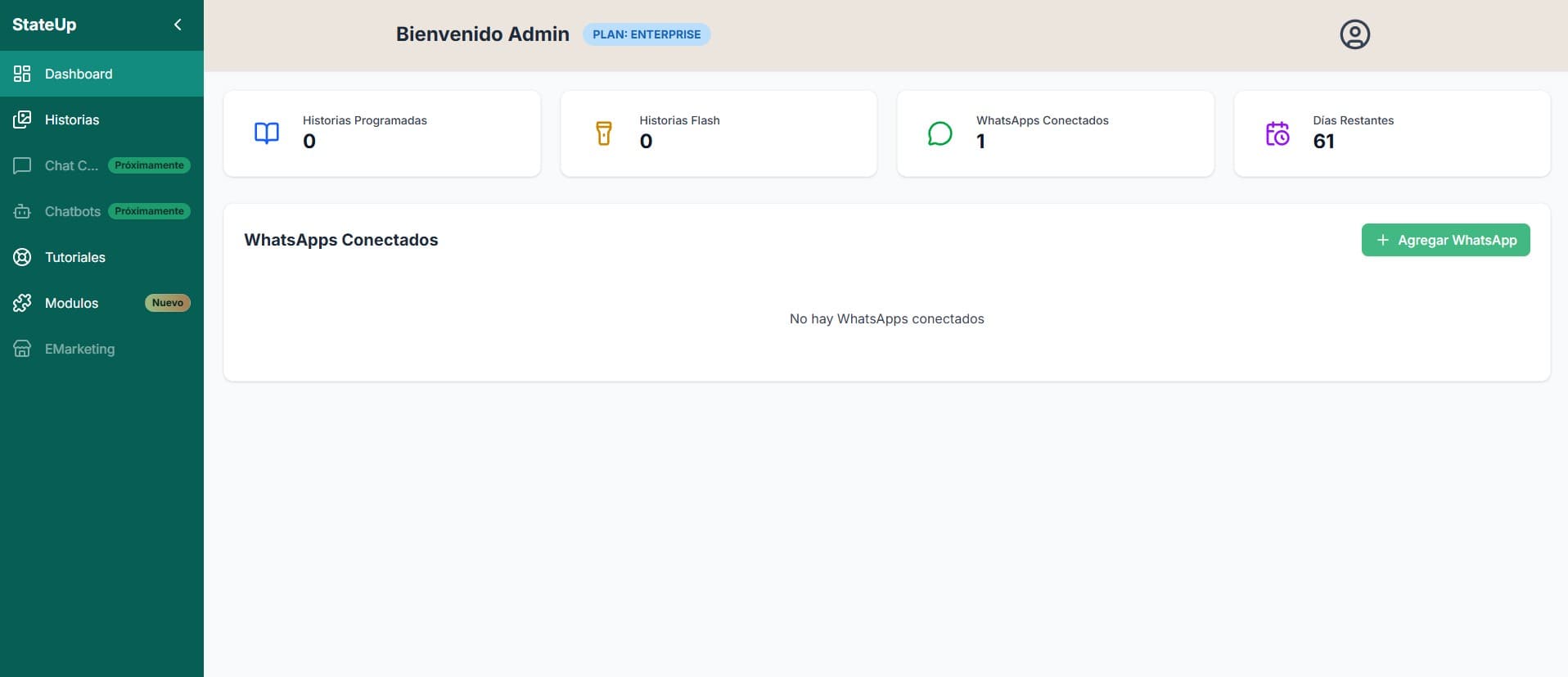Image resolution: width=1568 pixels, height=677 pixels.
Task: Click the 'WhatsApps Conectados' label on the stat card
Action: click(x=1042, y=120)
